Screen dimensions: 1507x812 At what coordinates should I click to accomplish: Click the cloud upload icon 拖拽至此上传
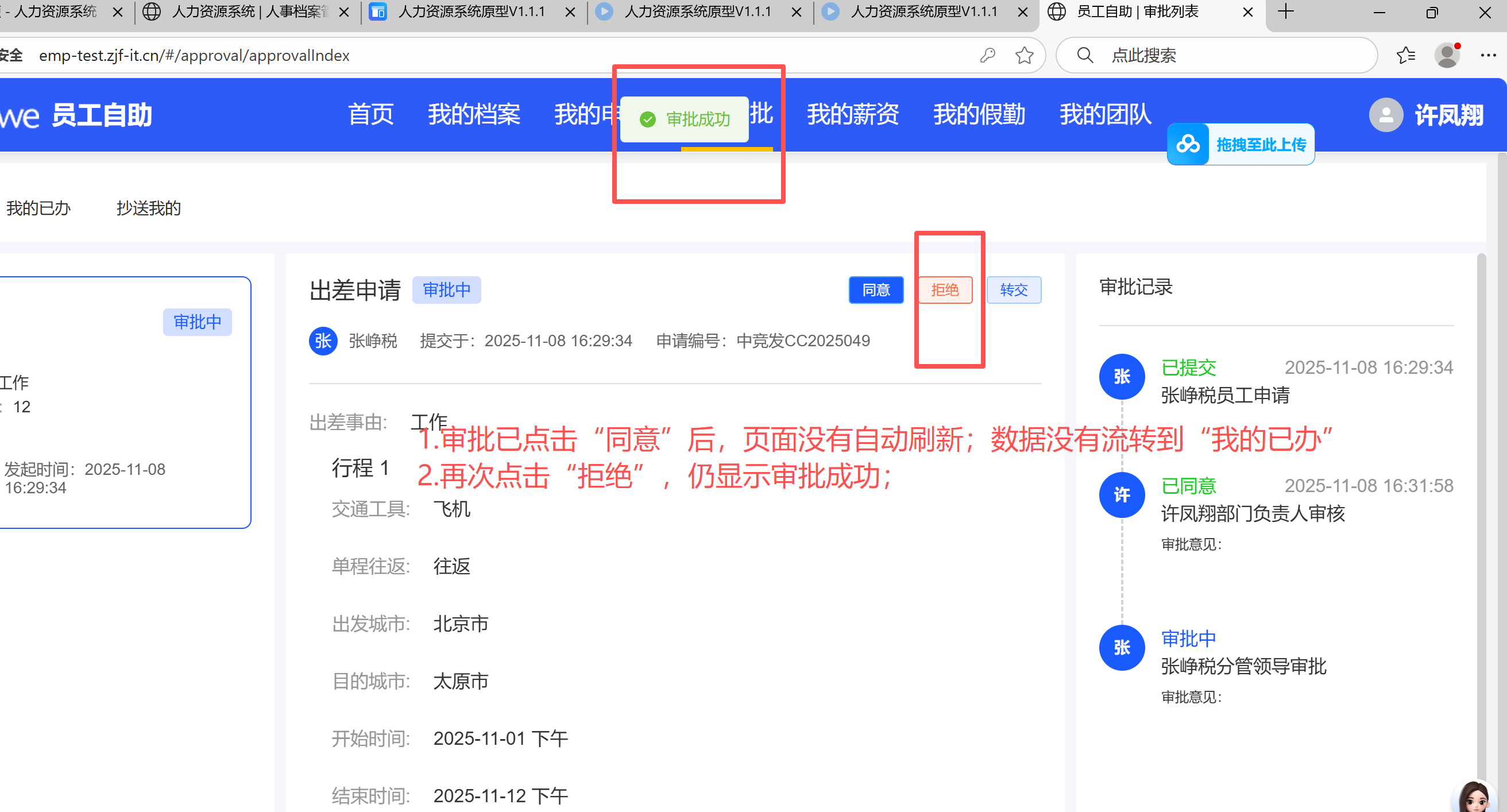coord(1188,145)
